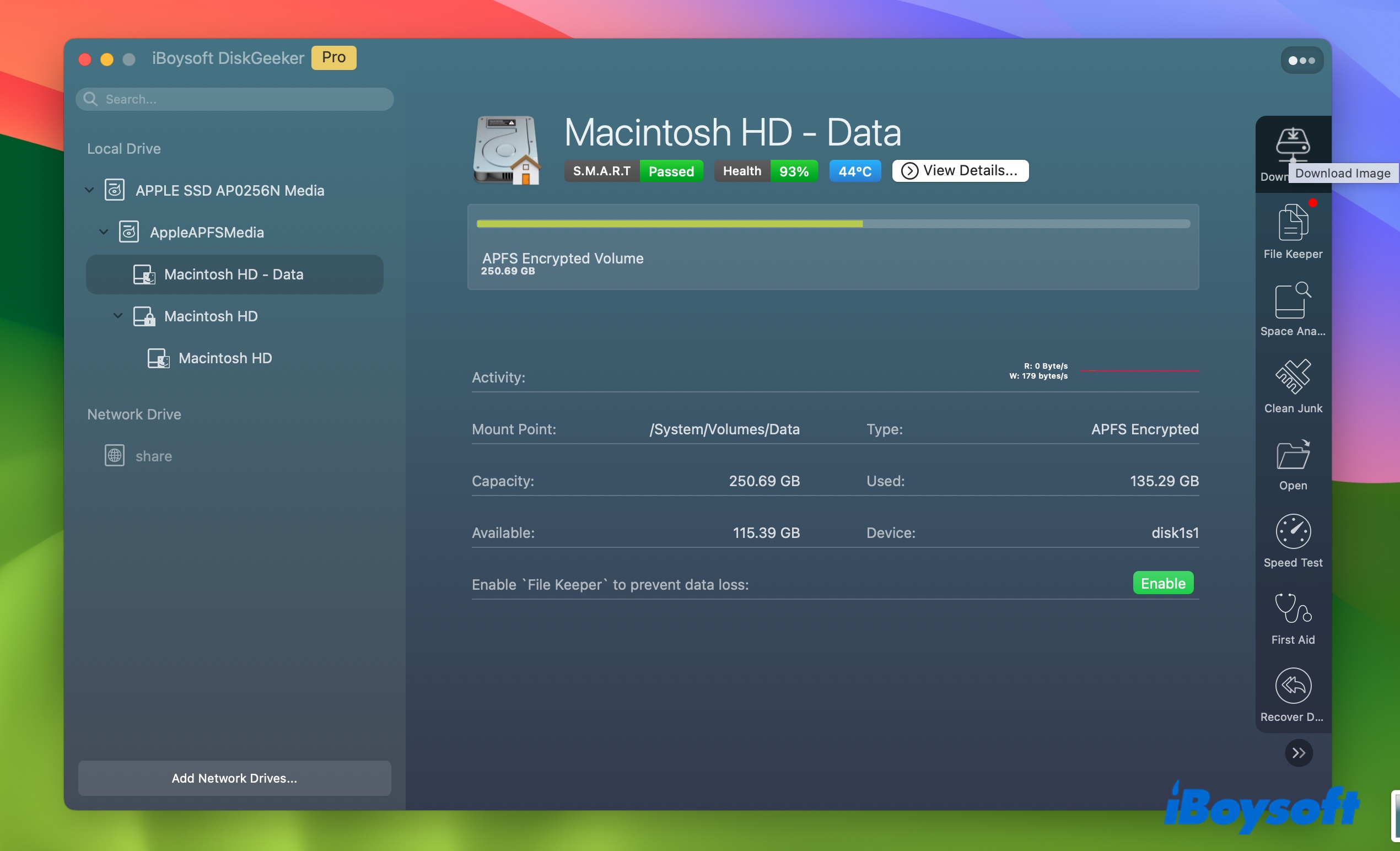Click the Open folder tool
Screen dimensions: 1400x851
click(1293, 464)
